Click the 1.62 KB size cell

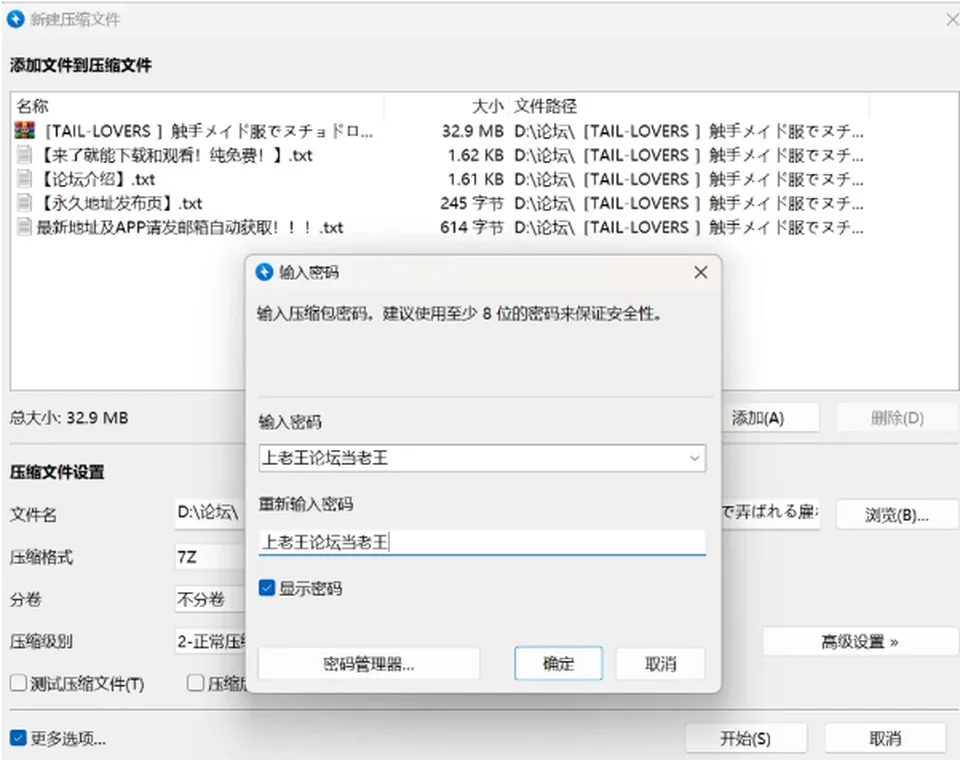point(476,155)
